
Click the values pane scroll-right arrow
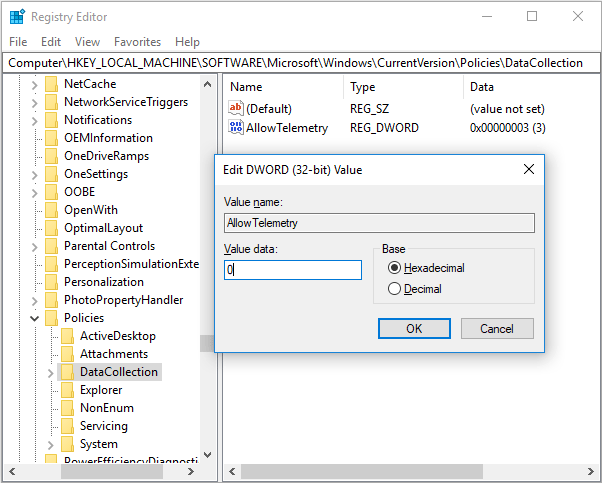pos(590,471)
